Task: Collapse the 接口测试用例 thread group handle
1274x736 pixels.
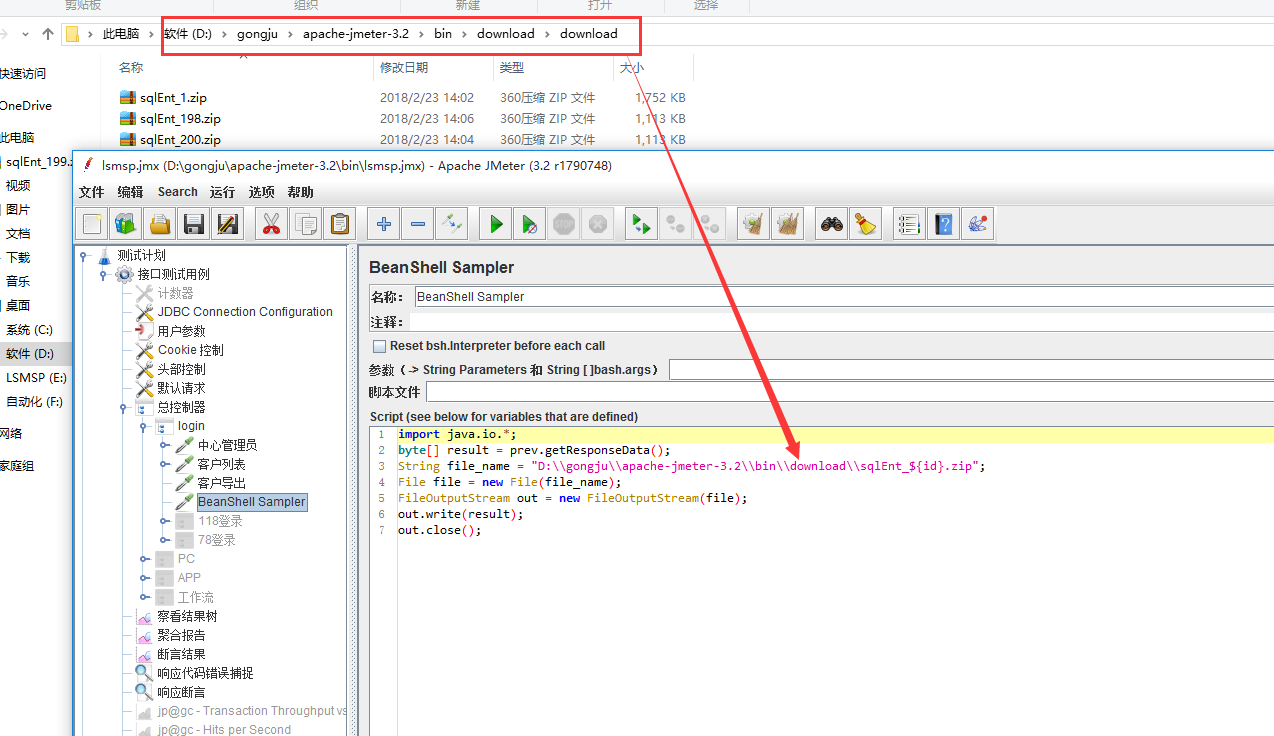Action: 103,274
